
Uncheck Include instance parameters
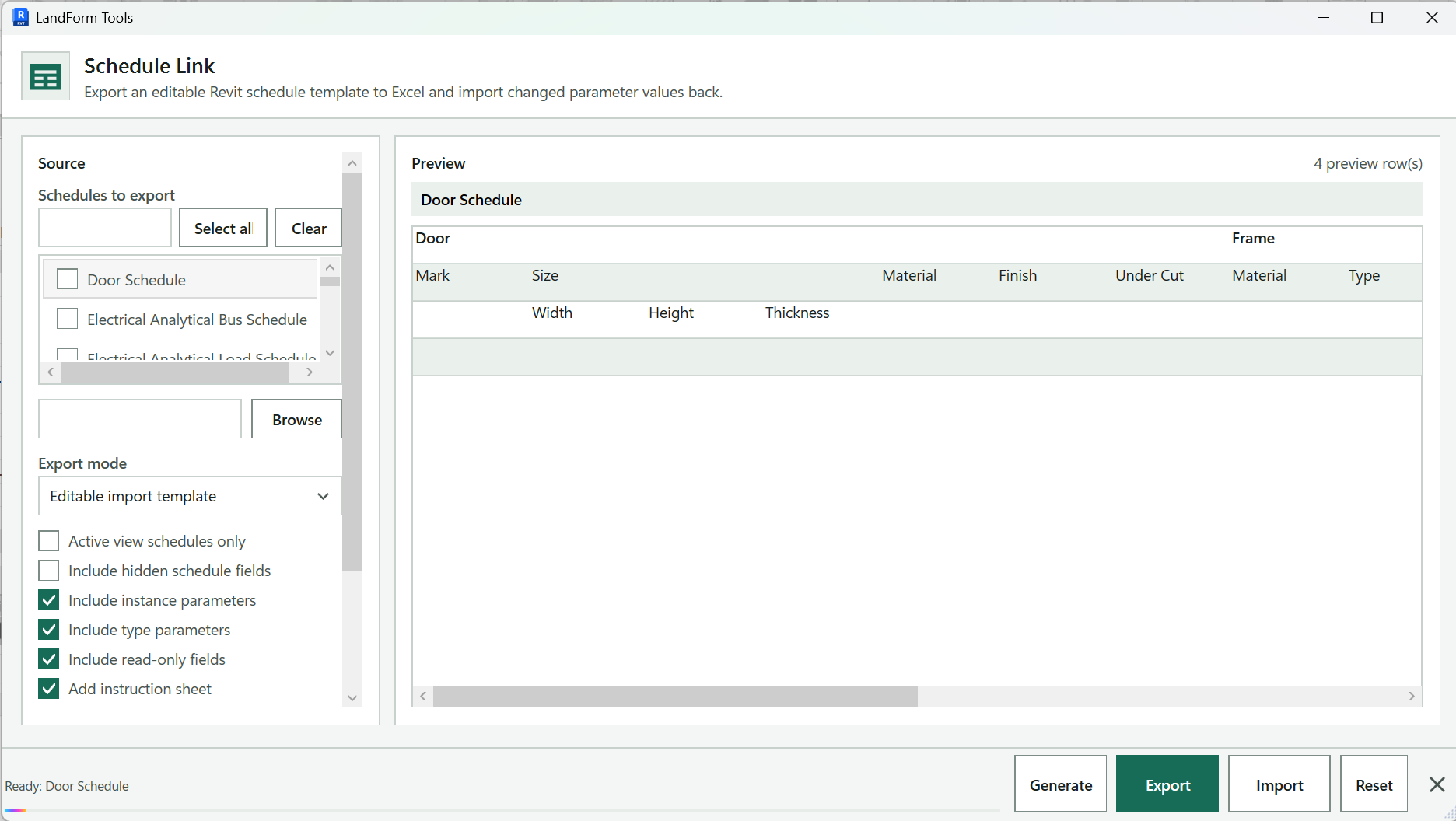point(49,600)
